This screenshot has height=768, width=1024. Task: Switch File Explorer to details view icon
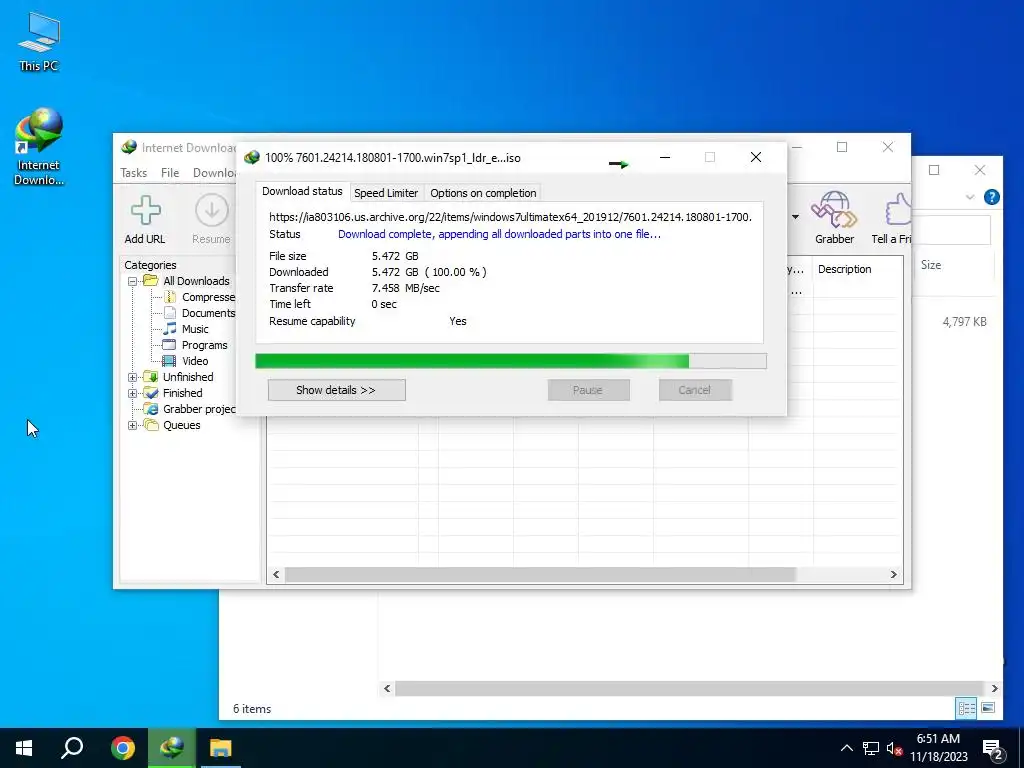[966, 708]
